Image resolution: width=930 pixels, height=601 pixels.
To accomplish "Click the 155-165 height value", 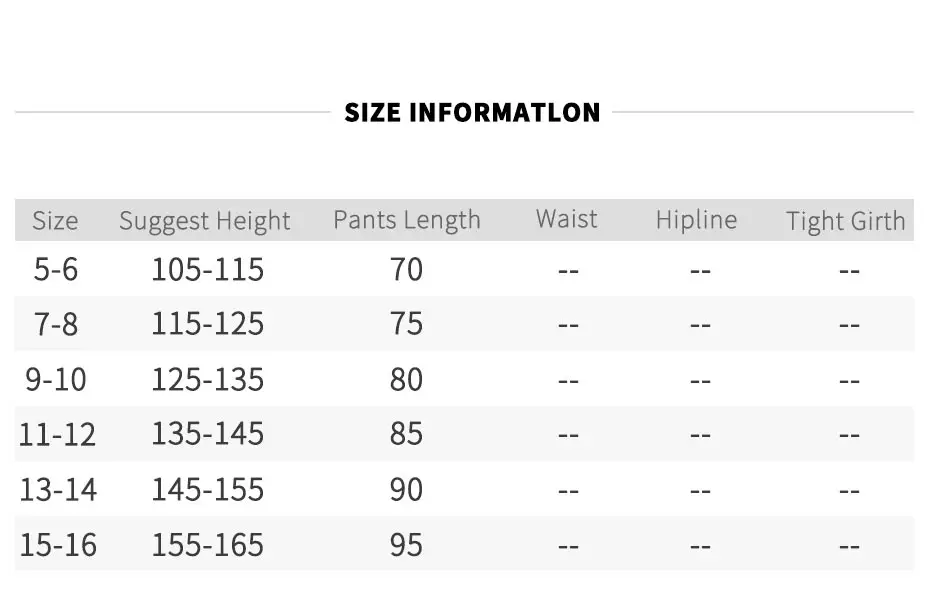I will pyautogui.click(x=208, y=545).
